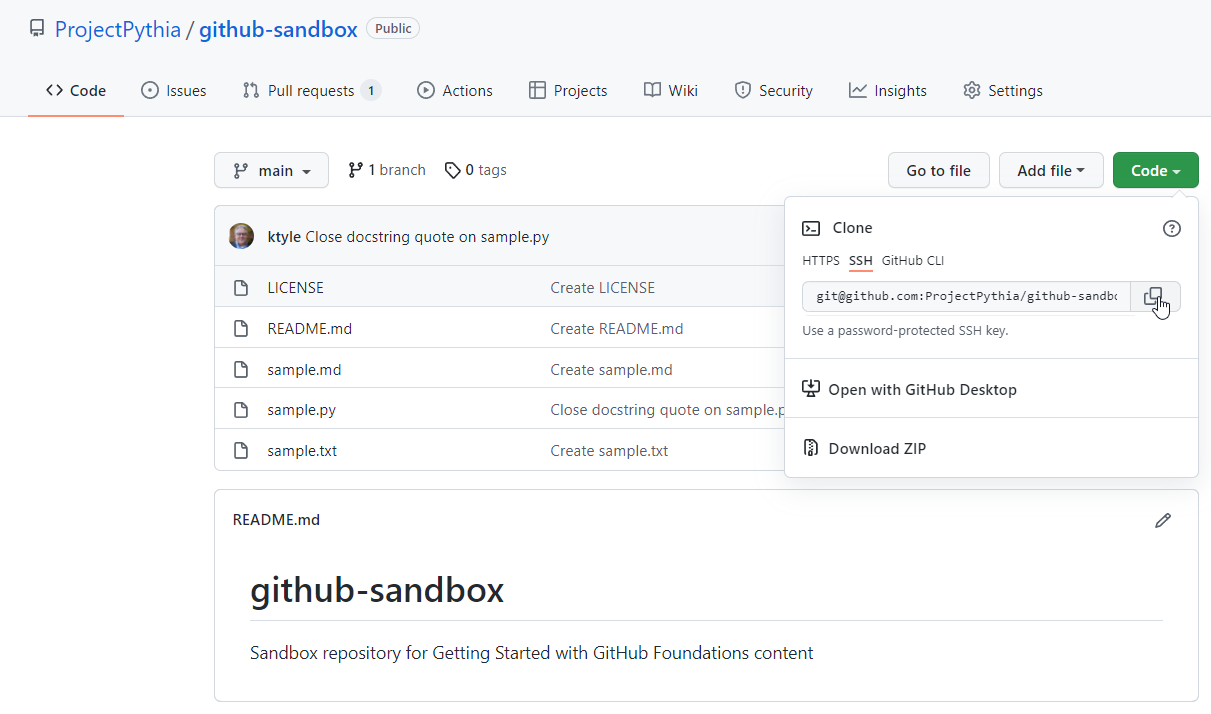Click the pencil icon to edit README.md
The image size is (1211, 714).
pyautogui.click(x=1163, y=520)
